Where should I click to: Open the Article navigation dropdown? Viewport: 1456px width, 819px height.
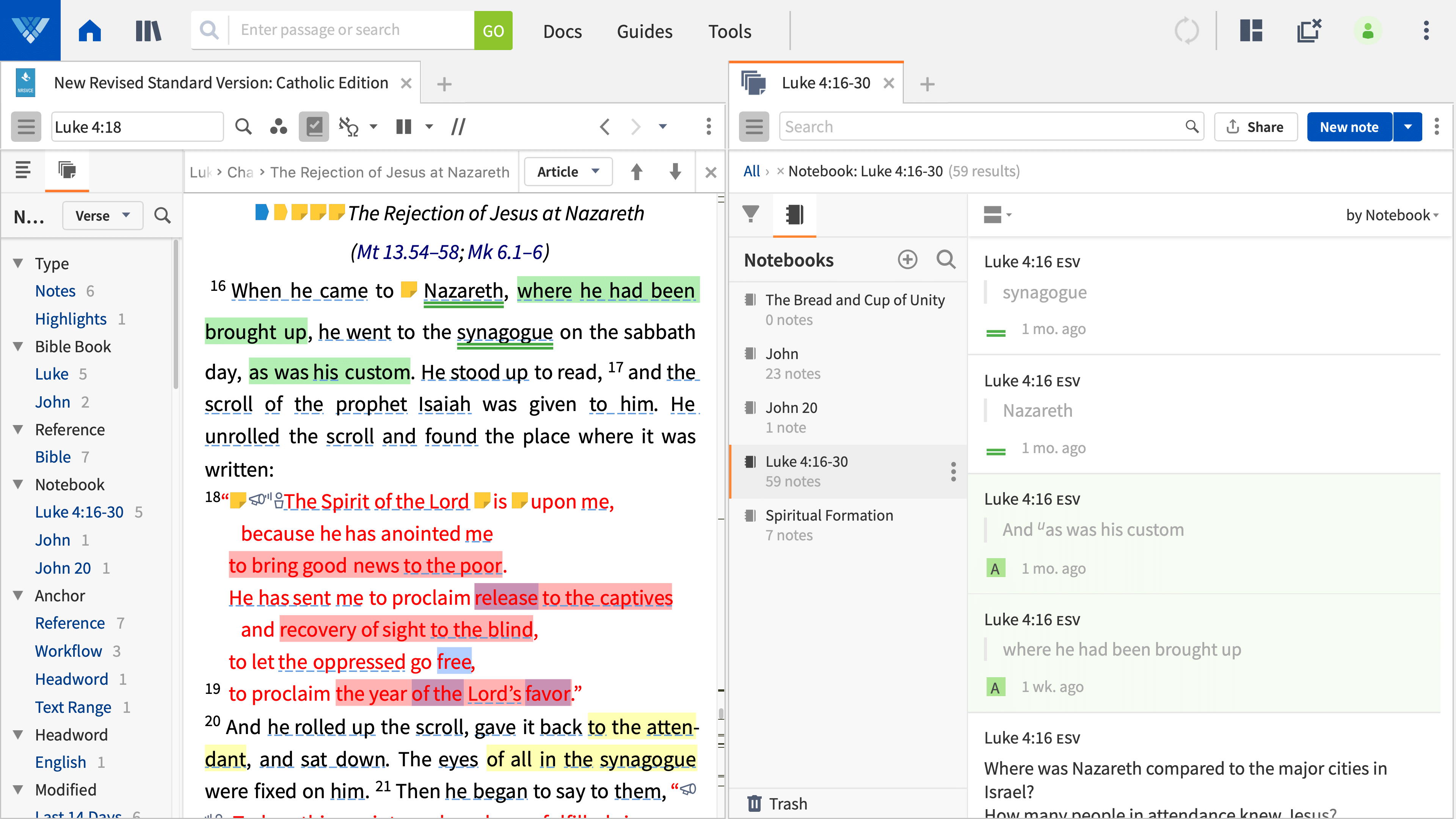point(568,172)
